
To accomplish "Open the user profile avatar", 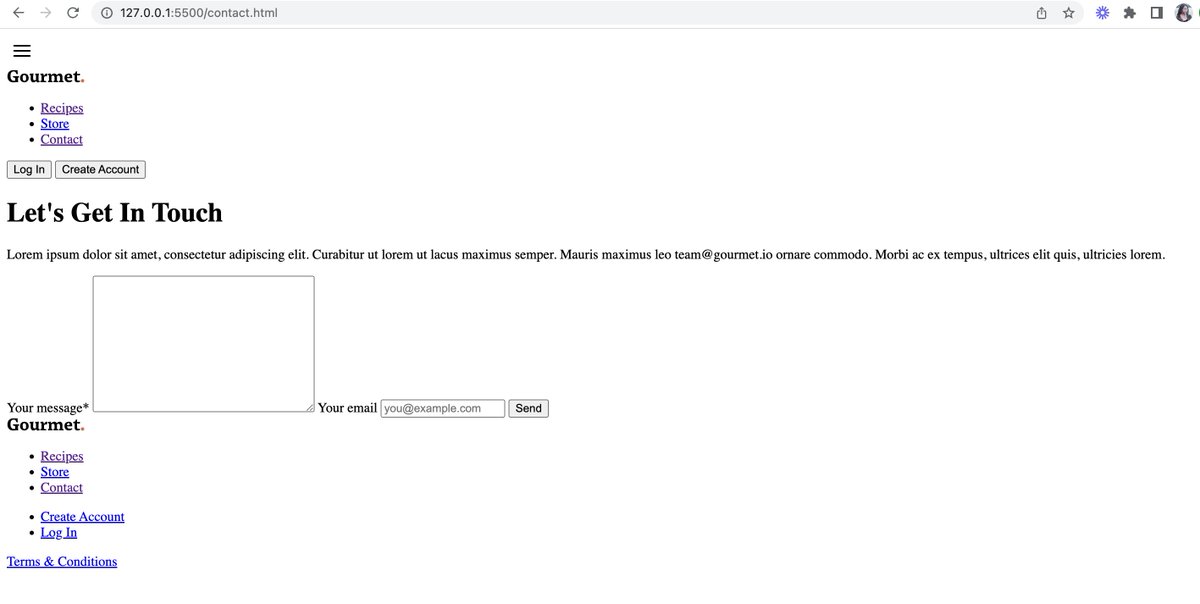I will pos(1183,13).
